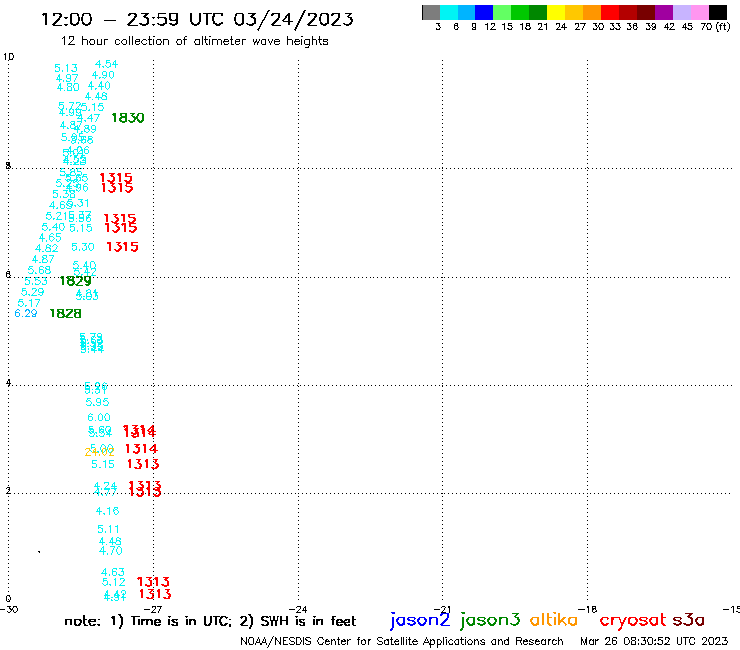Click the '12:00 – 23:59 UTC 03/24/2023' title
The image size is (740, 650).
coord(197,20)
